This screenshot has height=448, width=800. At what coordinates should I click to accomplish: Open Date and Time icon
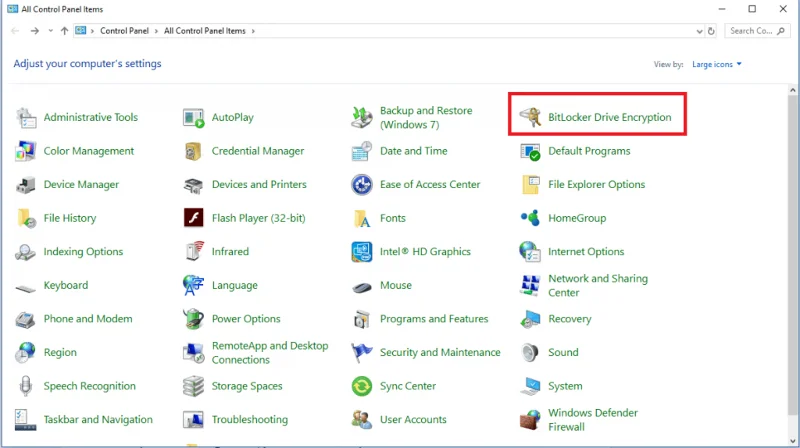(362, 151)
